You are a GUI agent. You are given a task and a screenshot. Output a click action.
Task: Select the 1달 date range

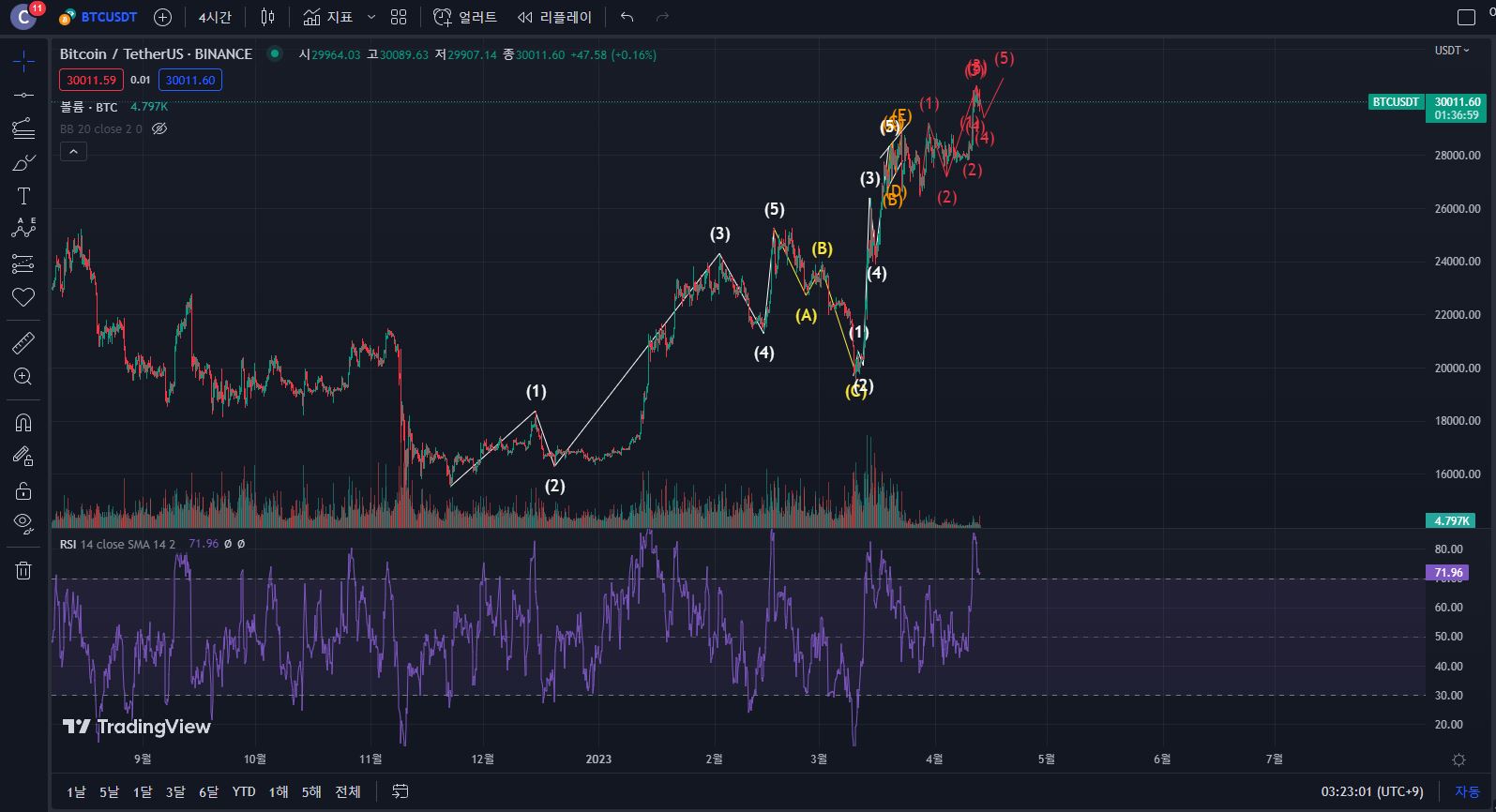pos(143,792)
